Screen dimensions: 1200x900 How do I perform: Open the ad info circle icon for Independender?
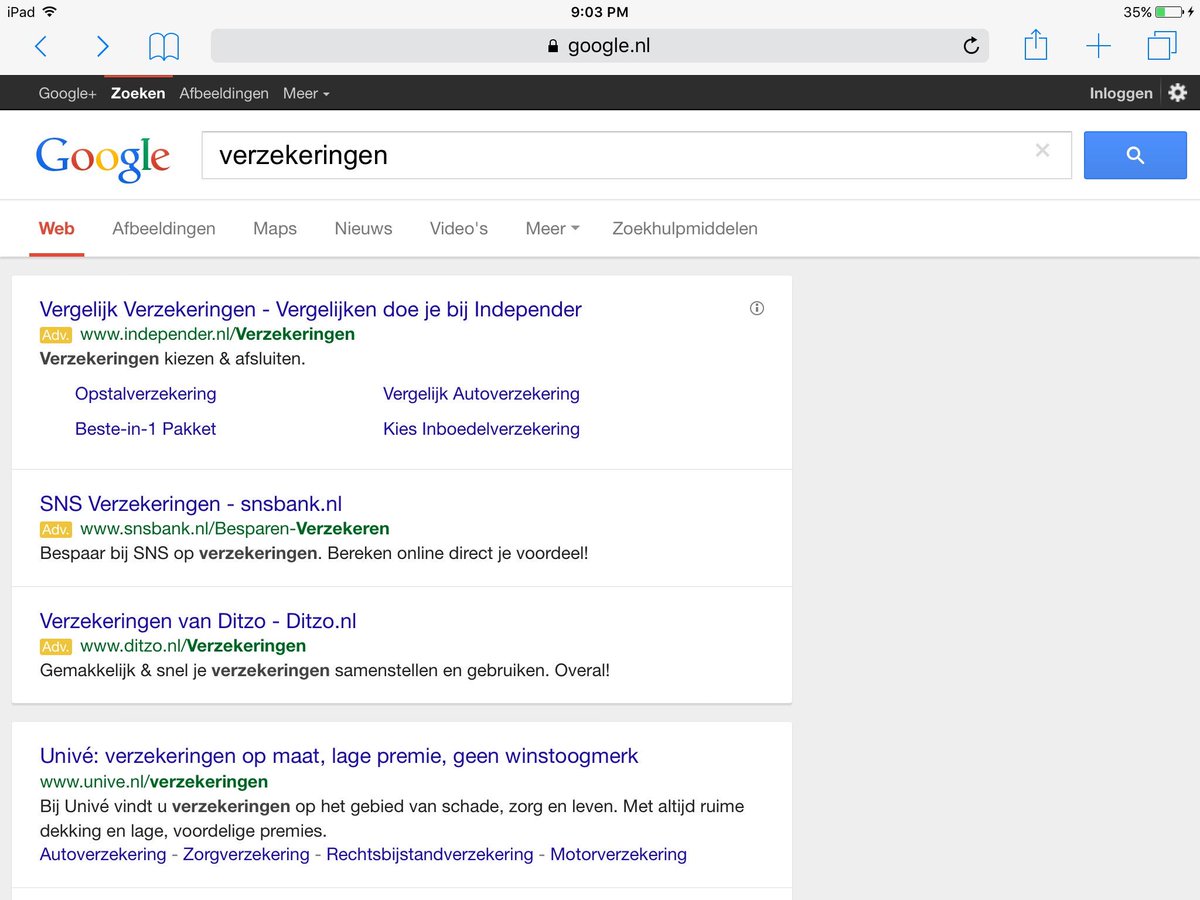coord(757,308)
